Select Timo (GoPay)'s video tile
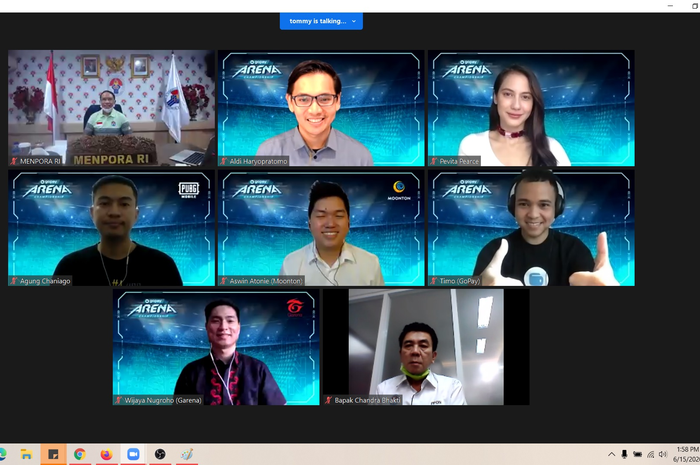This screenshot has height=465, width=700. point(531,228)
